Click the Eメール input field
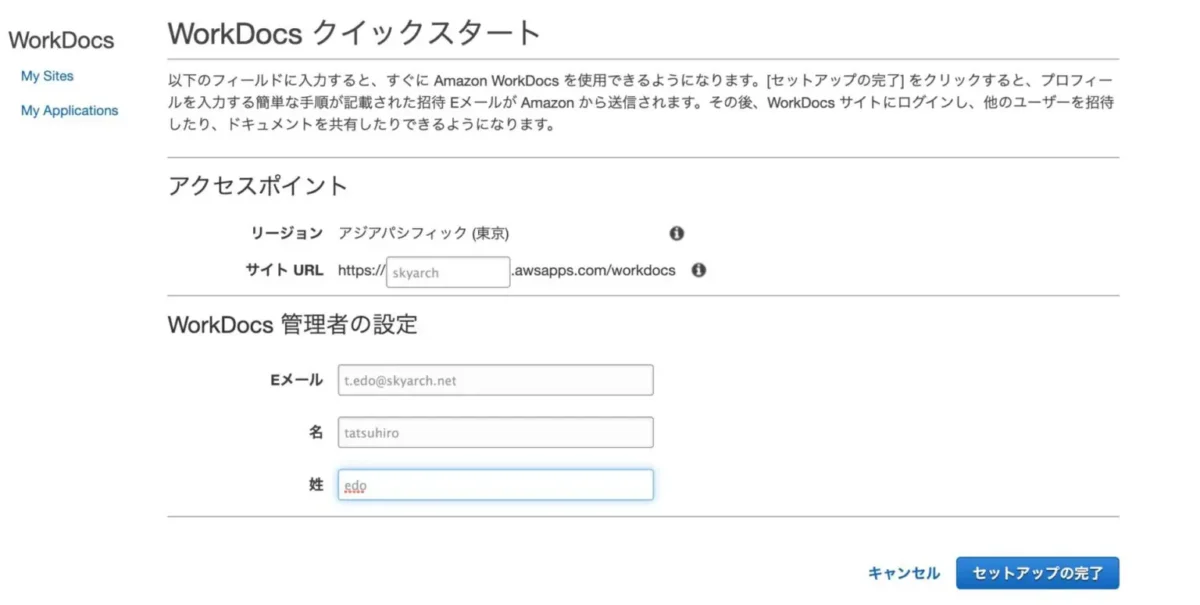 (495, 380)
